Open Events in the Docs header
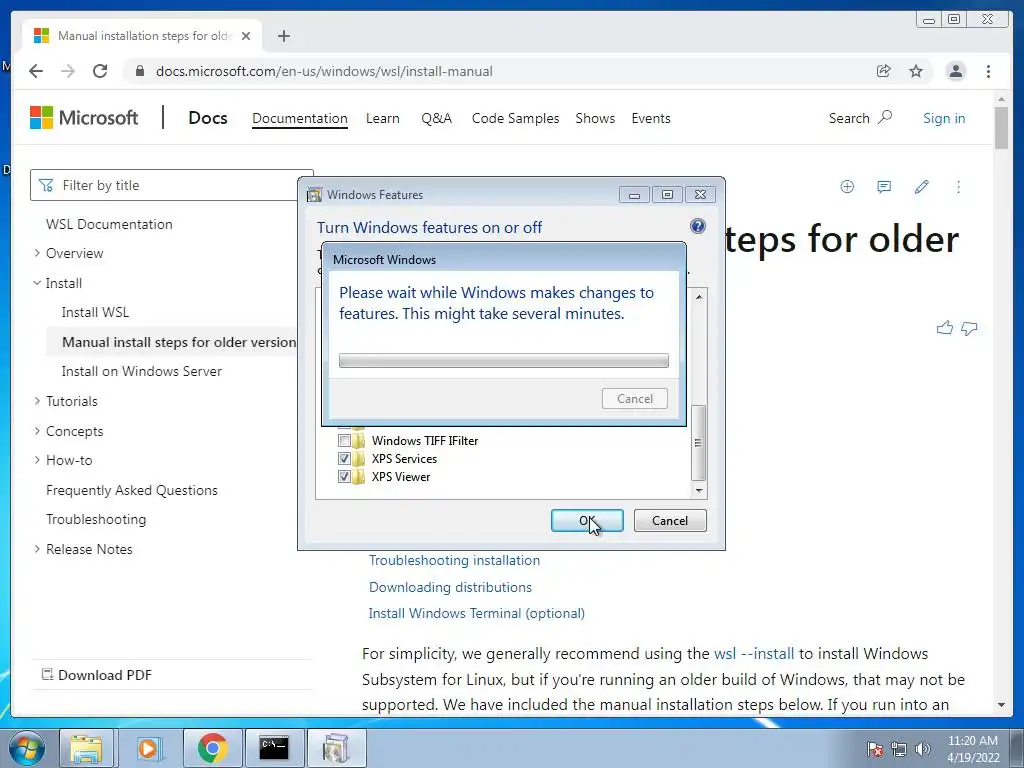The height and width of the screenshot is (768, 1024). point(650,118)
